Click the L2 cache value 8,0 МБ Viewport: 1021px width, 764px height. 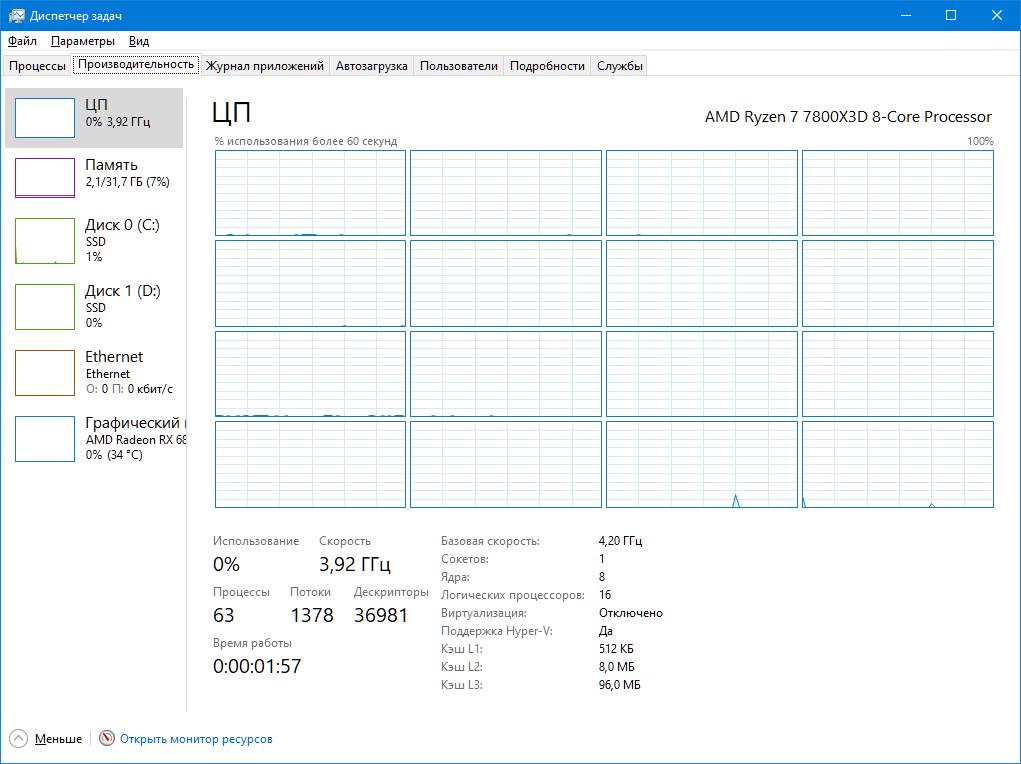pos(617,667)
